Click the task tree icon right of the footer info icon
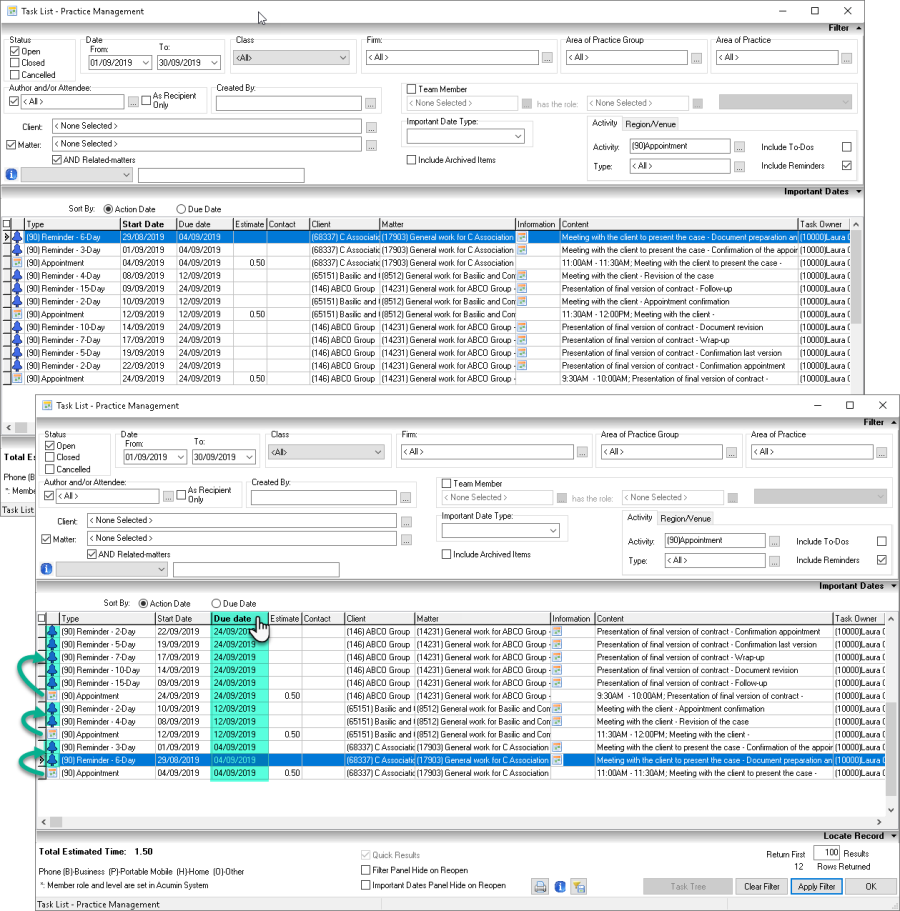The height and width of the screenshot is (911, 900). coord(579,887)
